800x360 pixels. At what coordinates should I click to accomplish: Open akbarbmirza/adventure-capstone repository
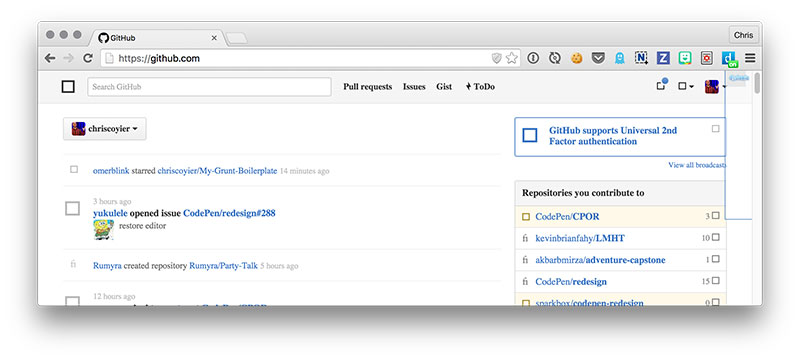click(600, 260)
